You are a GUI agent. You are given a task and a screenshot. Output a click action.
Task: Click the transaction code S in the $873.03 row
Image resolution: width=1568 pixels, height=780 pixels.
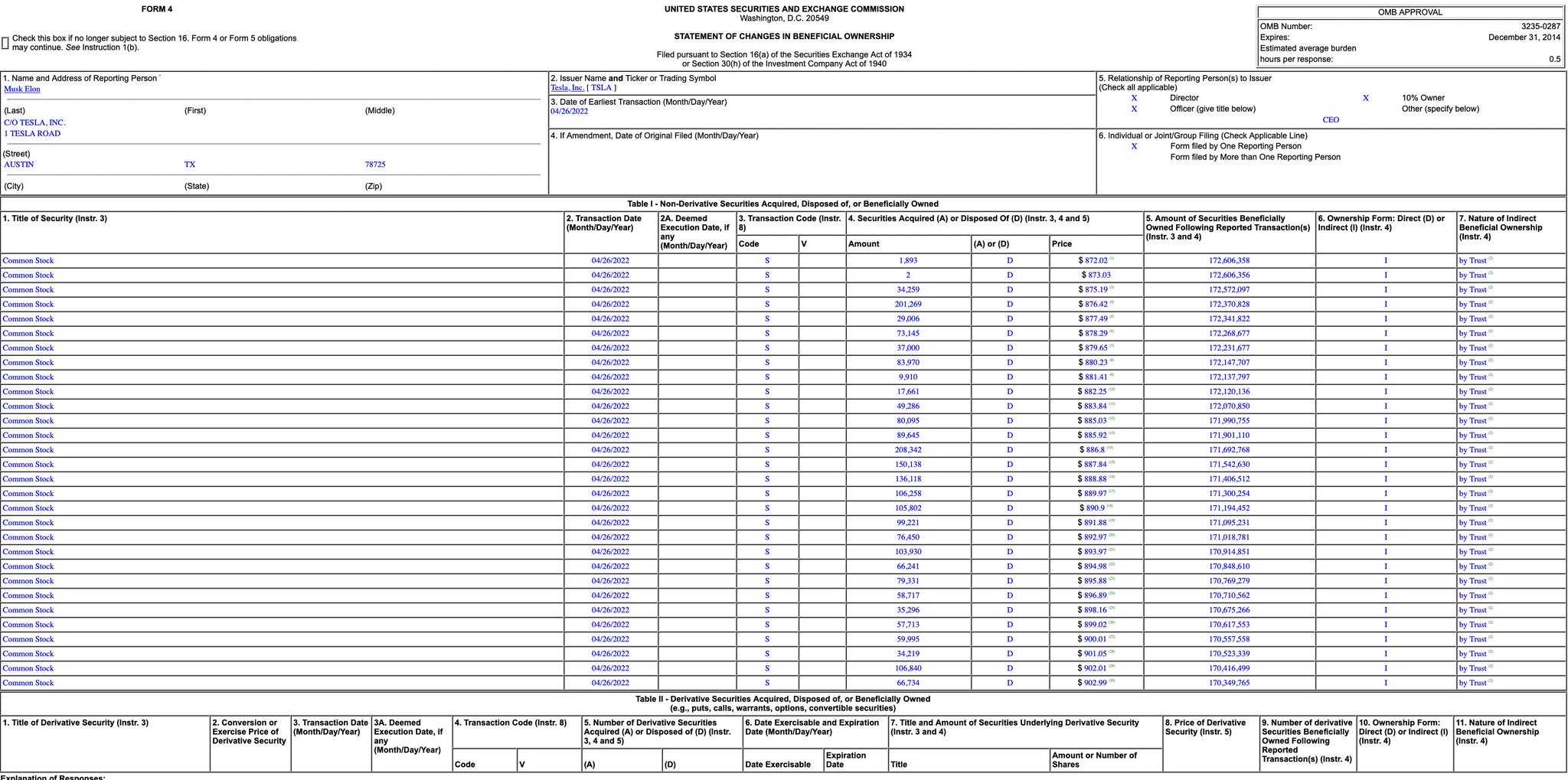767,276
